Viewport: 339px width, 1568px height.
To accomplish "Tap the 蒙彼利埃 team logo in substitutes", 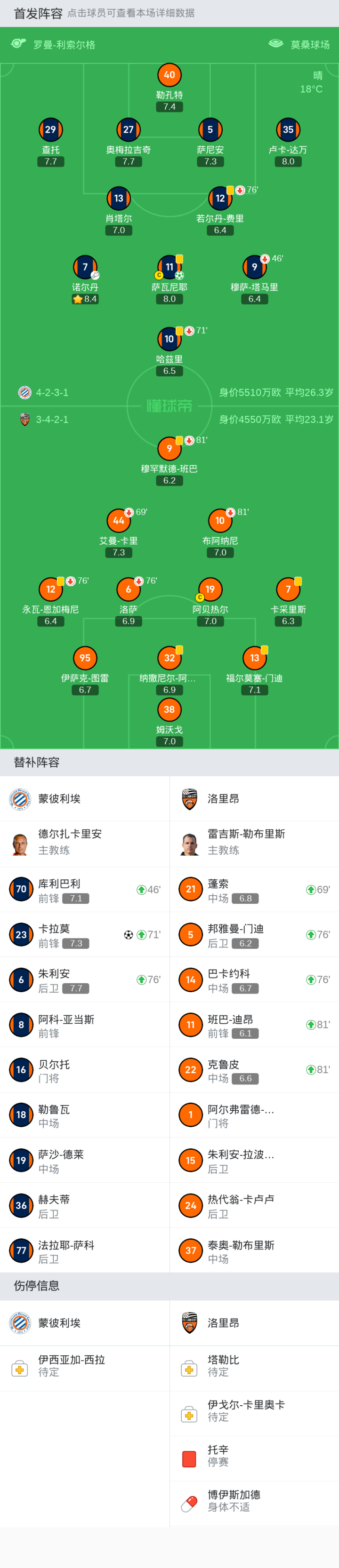I will pyautogui.click(x=21, y=799).
